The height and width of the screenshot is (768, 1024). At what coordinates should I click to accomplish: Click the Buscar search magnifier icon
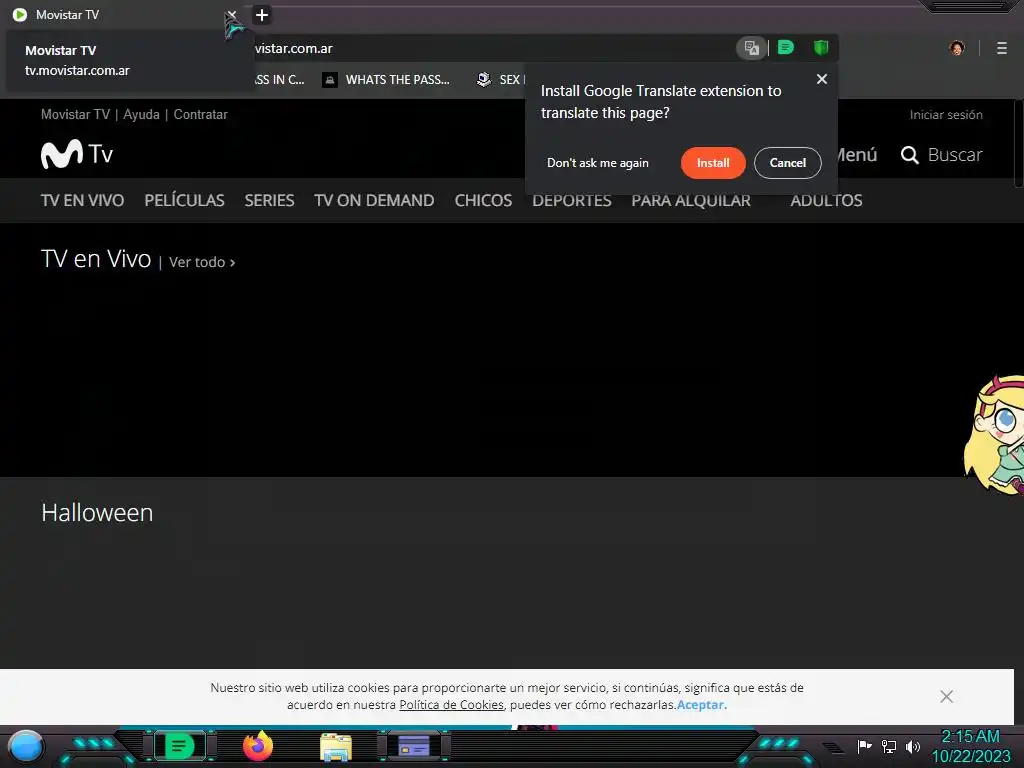pyautogui.click(x=910, y=155)
